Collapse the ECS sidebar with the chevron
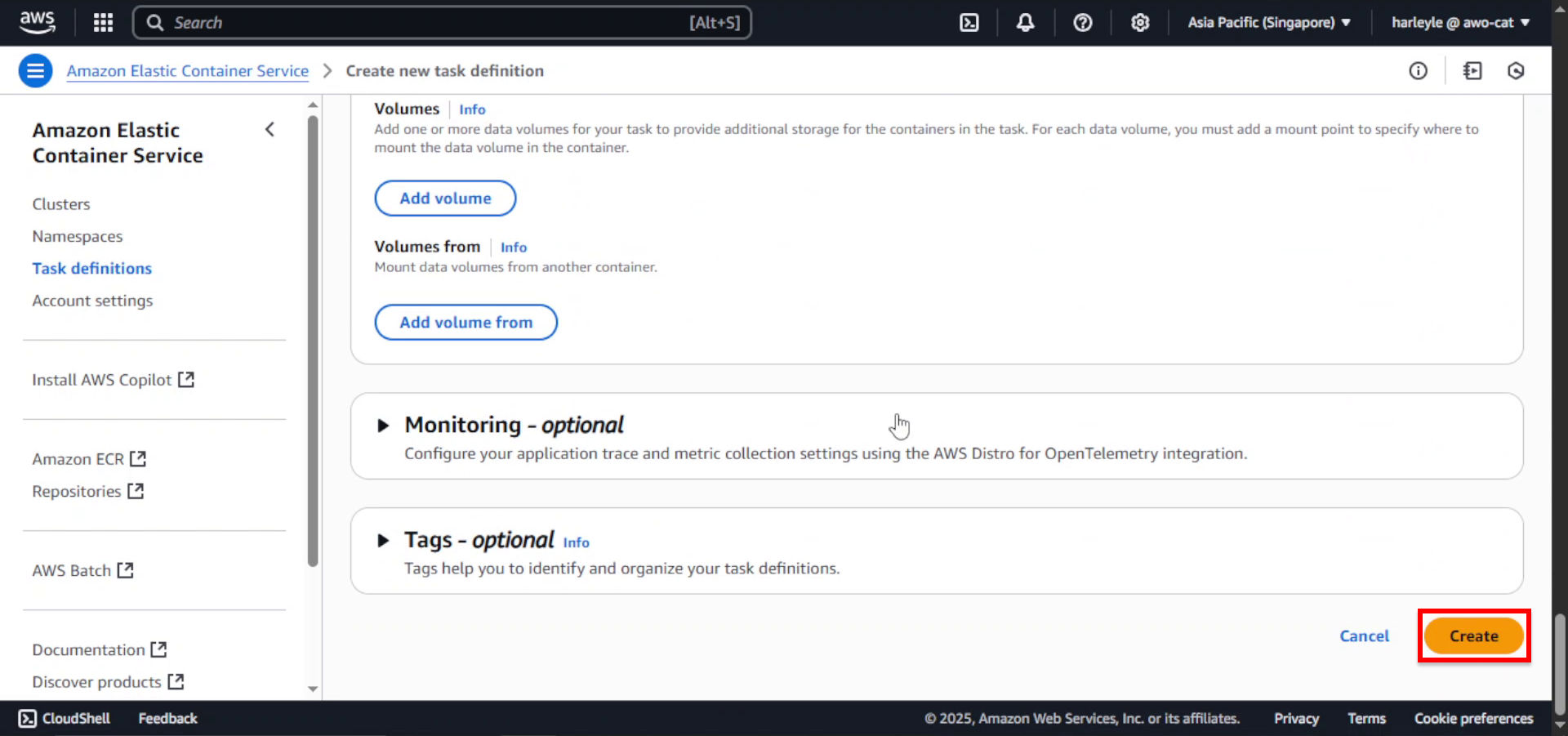 pyautogui.click(x=269, y=129)
